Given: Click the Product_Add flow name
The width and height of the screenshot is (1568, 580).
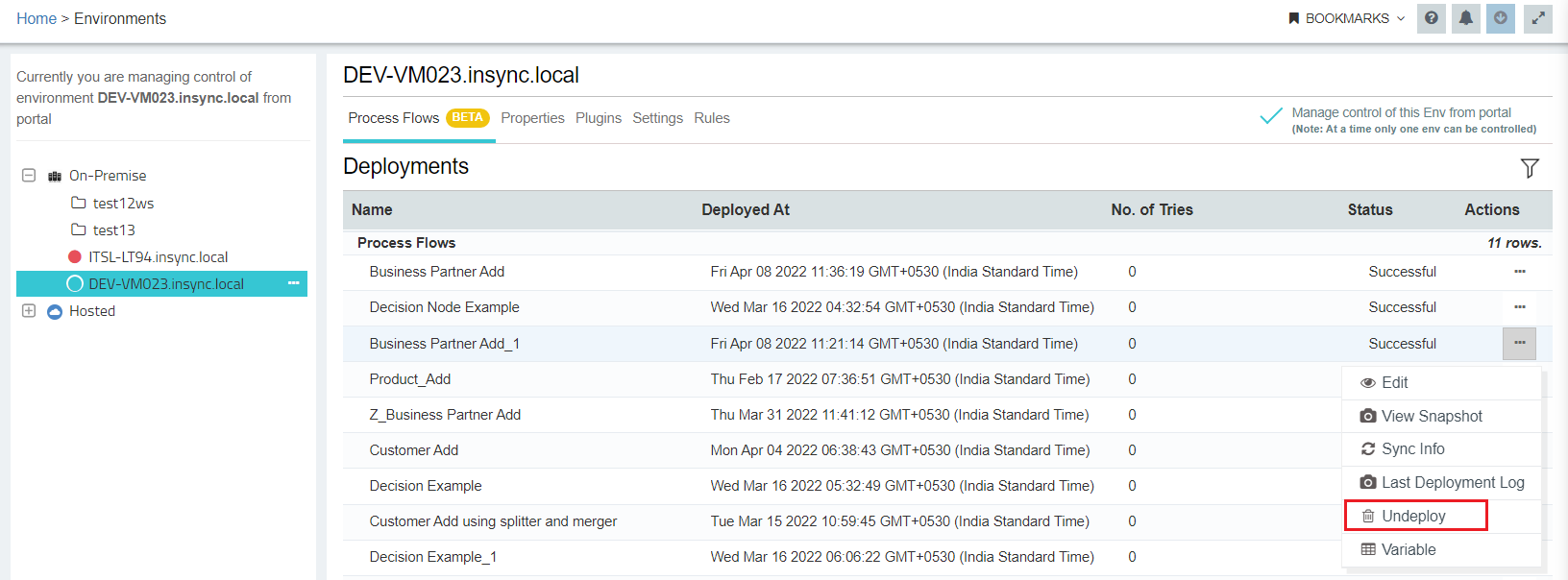Looking at the screenshot, I should (410, 379).
